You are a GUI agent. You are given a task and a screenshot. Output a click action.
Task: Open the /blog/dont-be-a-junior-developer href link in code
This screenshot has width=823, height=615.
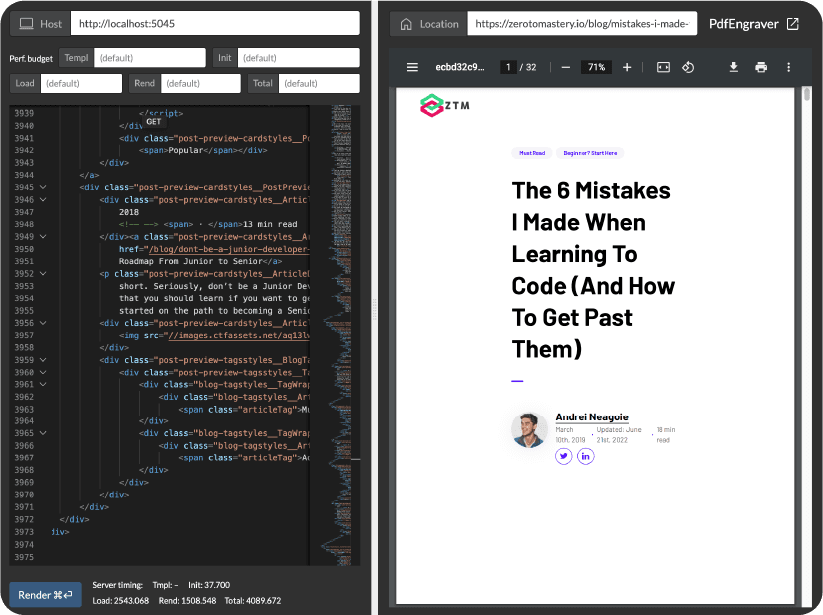(x=229, y=249)
